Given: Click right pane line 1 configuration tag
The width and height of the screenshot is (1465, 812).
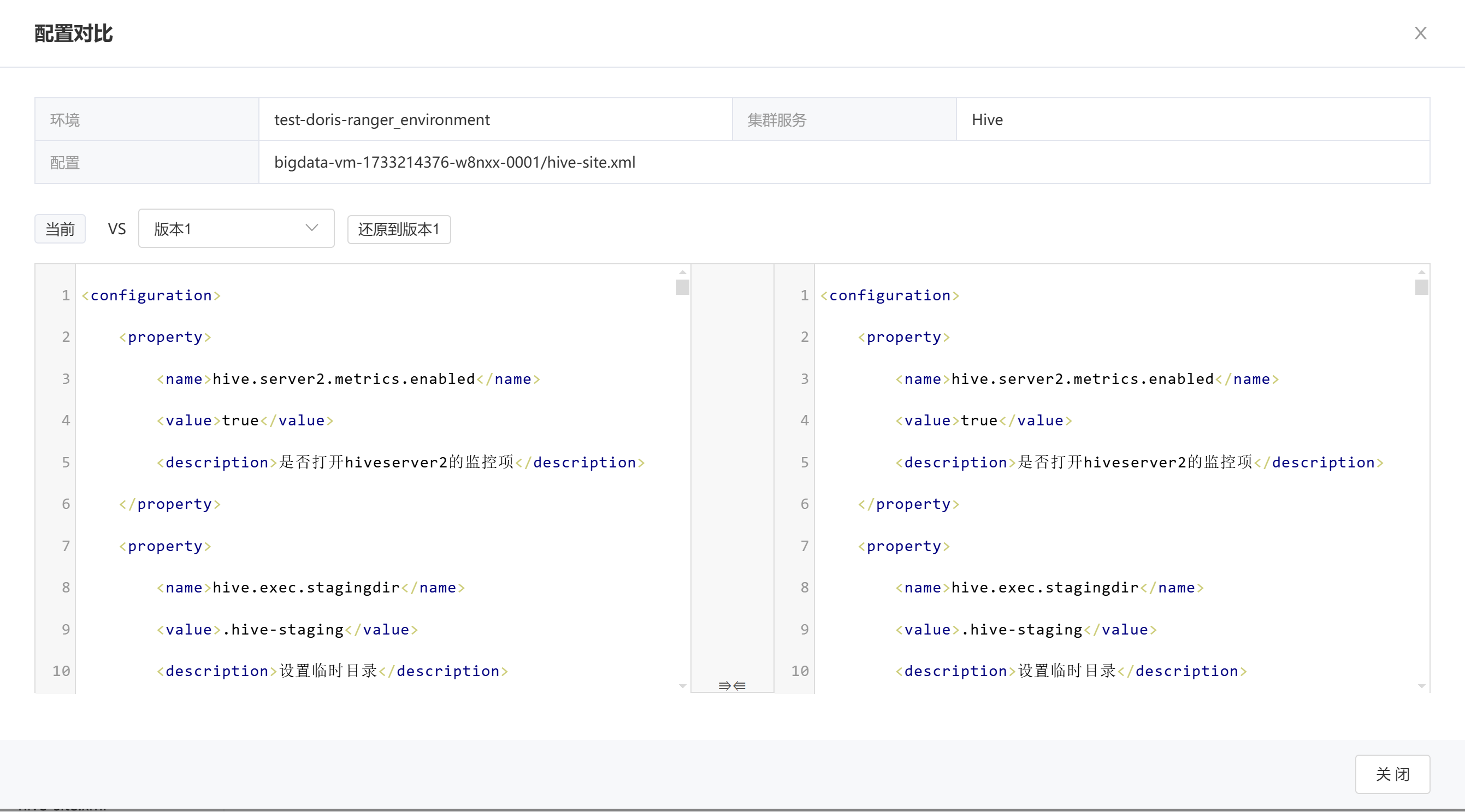Looking at the screenshot, I should click(x=890, y=295).
